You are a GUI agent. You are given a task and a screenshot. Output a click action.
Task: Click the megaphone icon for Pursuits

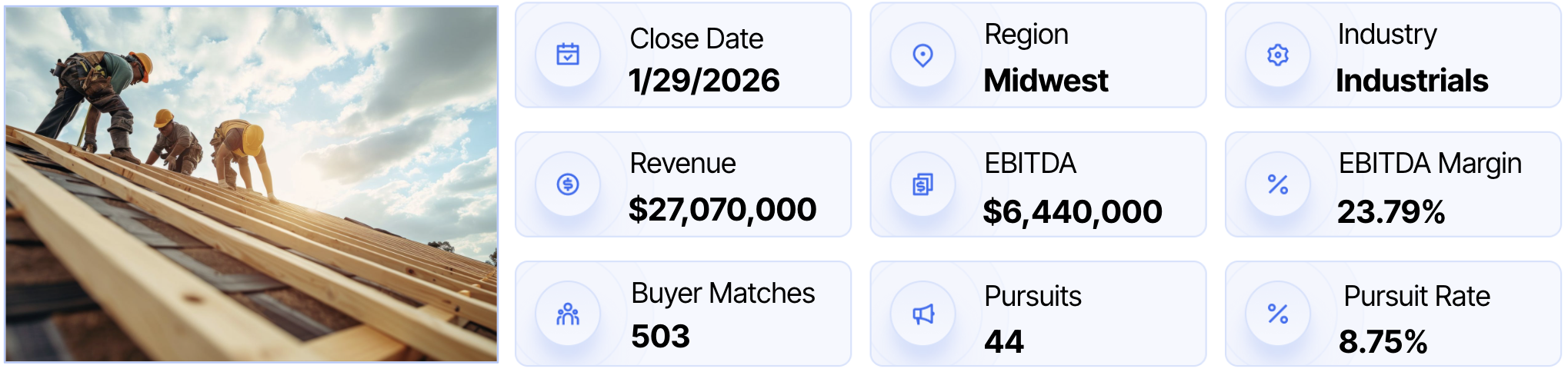(x=922, y=314)
